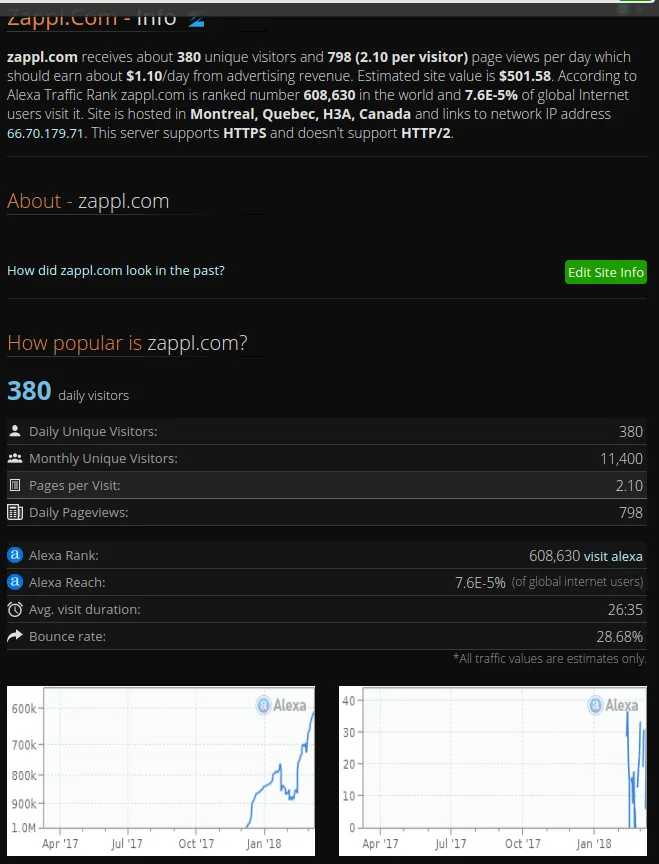Click the Alexa logo in rank chart

pyautogui.click(x=281, y=705)
